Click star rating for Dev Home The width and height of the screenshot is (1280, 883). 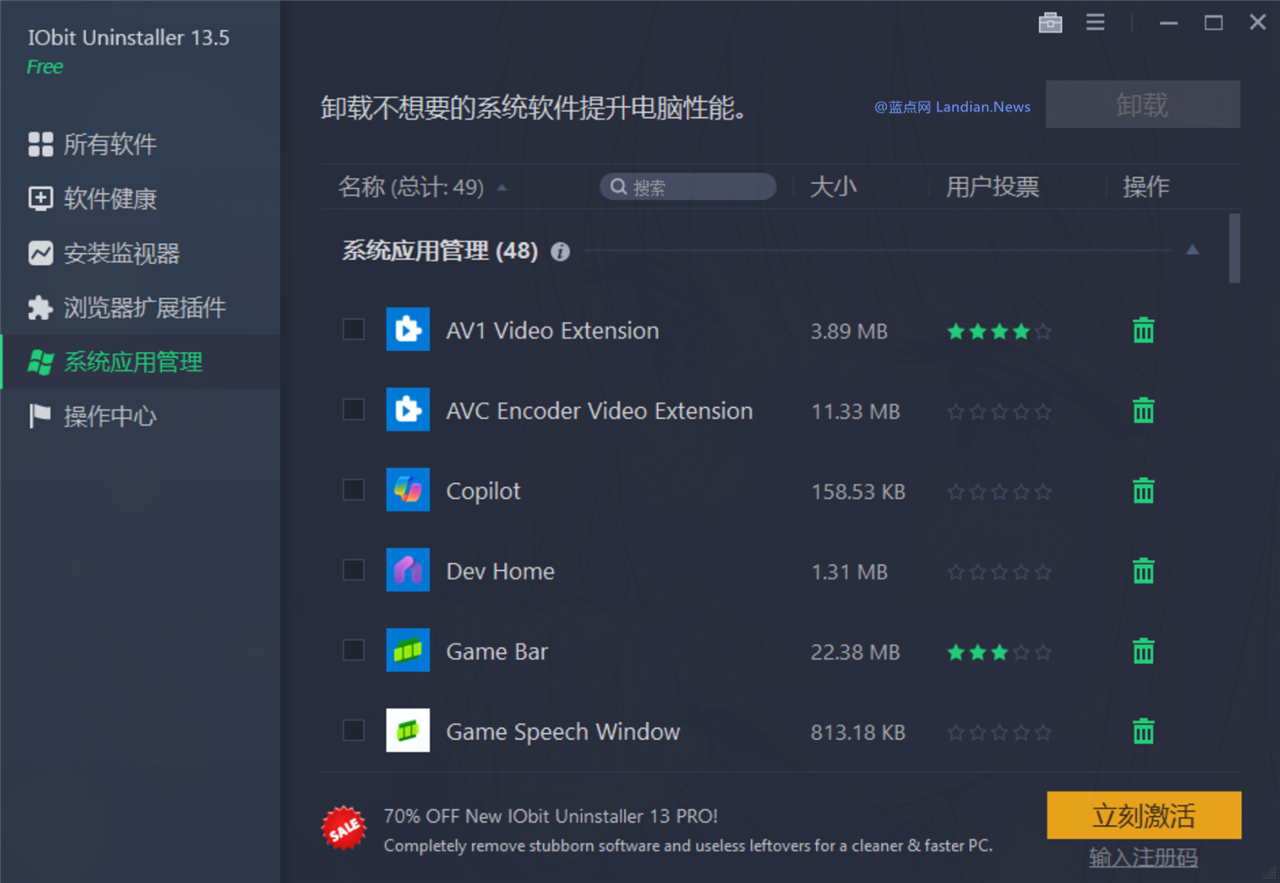999,572
